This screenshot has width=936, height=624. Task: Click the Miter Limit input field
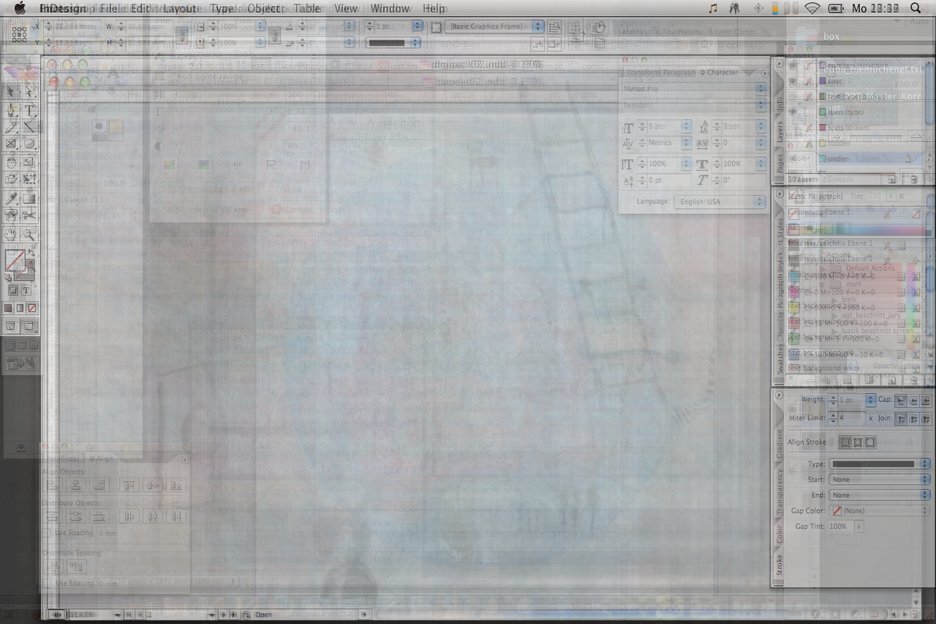coord(851,419)
